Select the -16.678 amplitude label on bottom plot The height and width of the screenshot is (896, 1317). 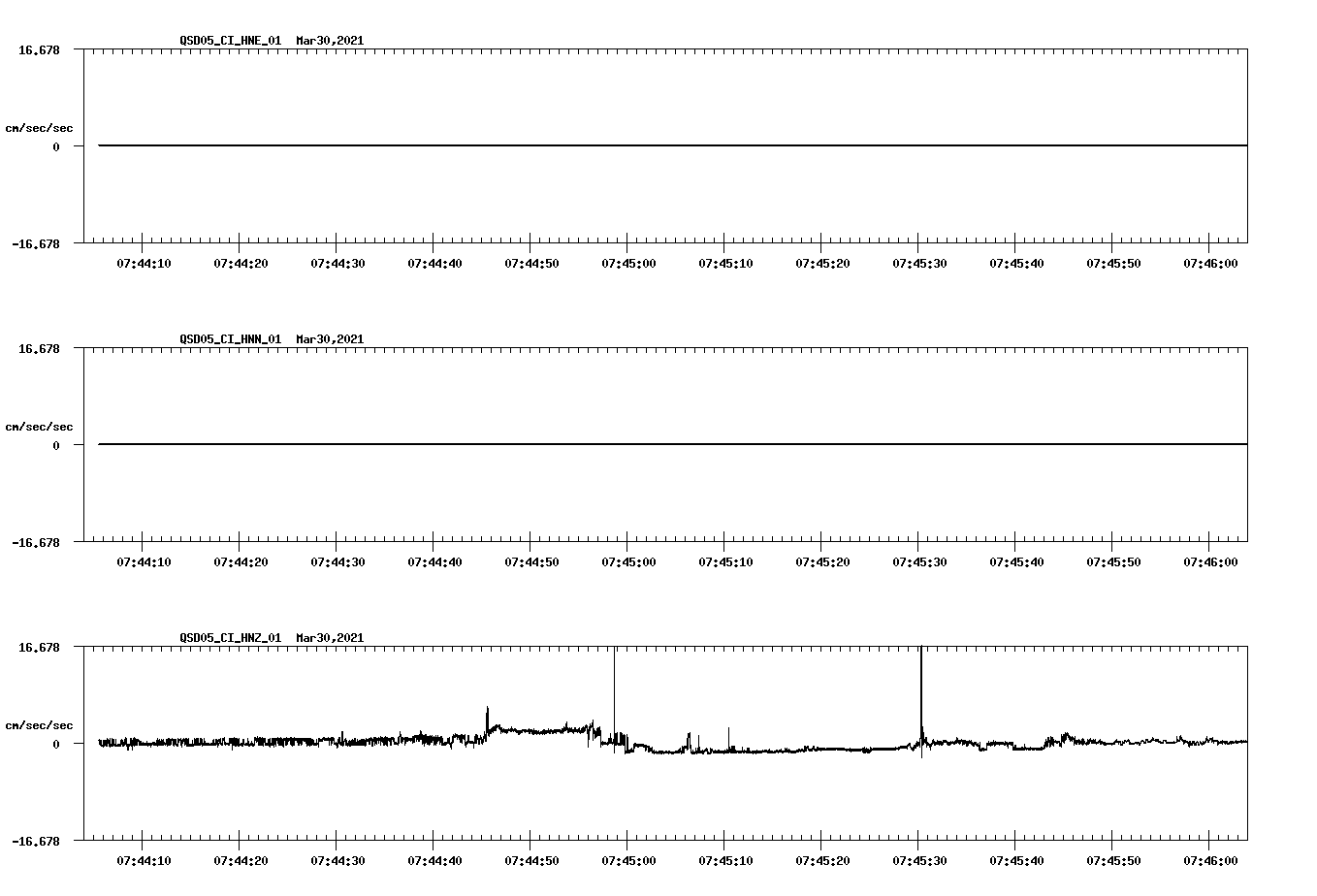coord(36,842)
